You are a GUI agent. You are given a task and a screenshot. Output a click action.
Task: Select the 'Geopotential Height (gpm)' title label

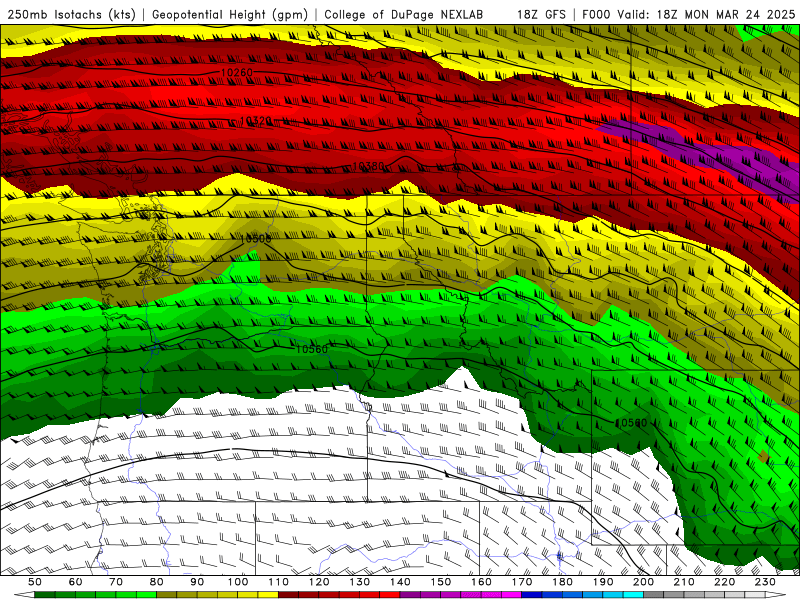coord(230,15)
